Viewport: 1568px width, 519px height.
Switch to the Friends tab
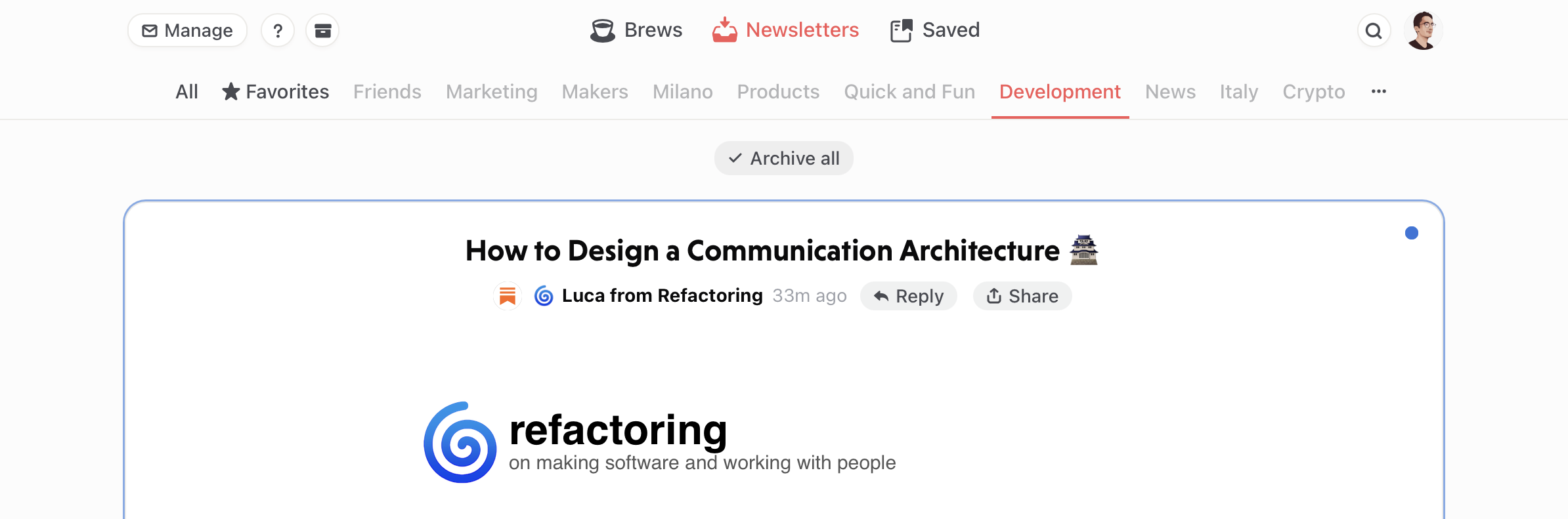(x=387, y=92)
